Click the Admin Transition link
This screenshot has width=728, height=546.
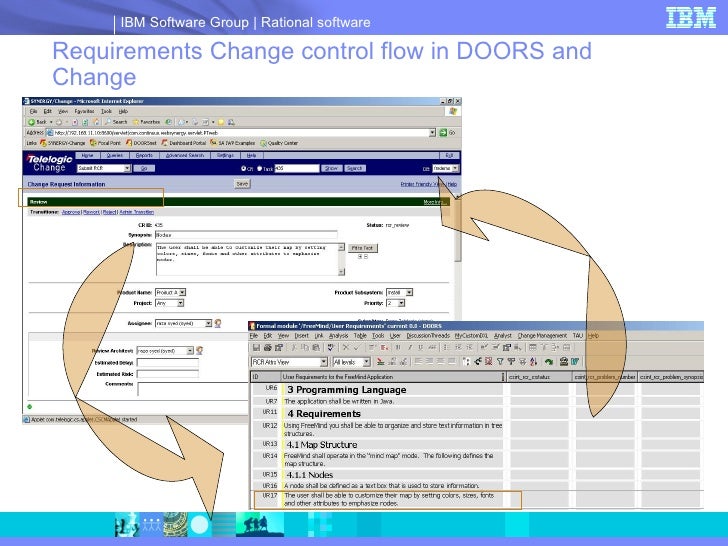(x=136, y=212)
